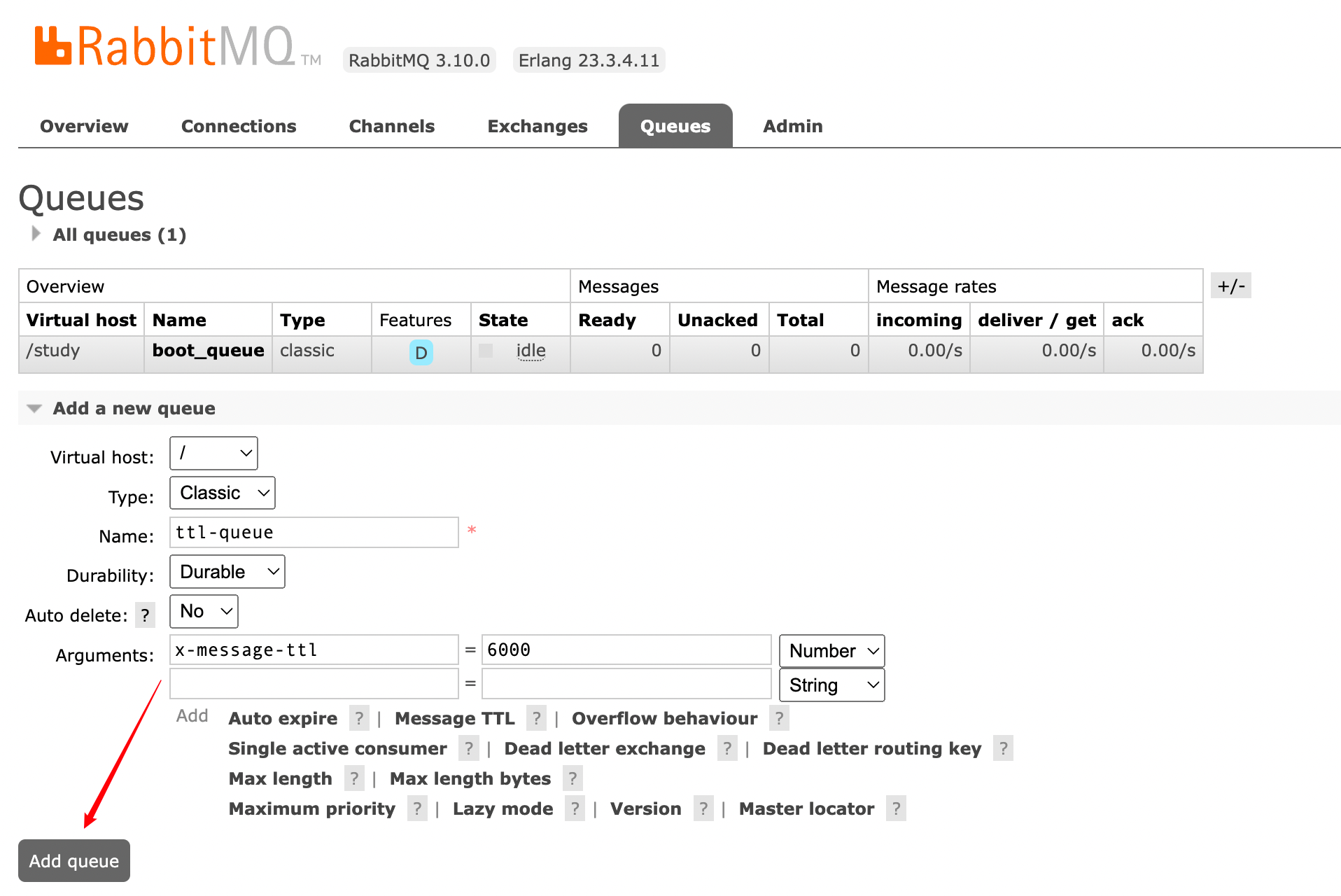Open the boot_queue queue link

[x=208, y=351]
